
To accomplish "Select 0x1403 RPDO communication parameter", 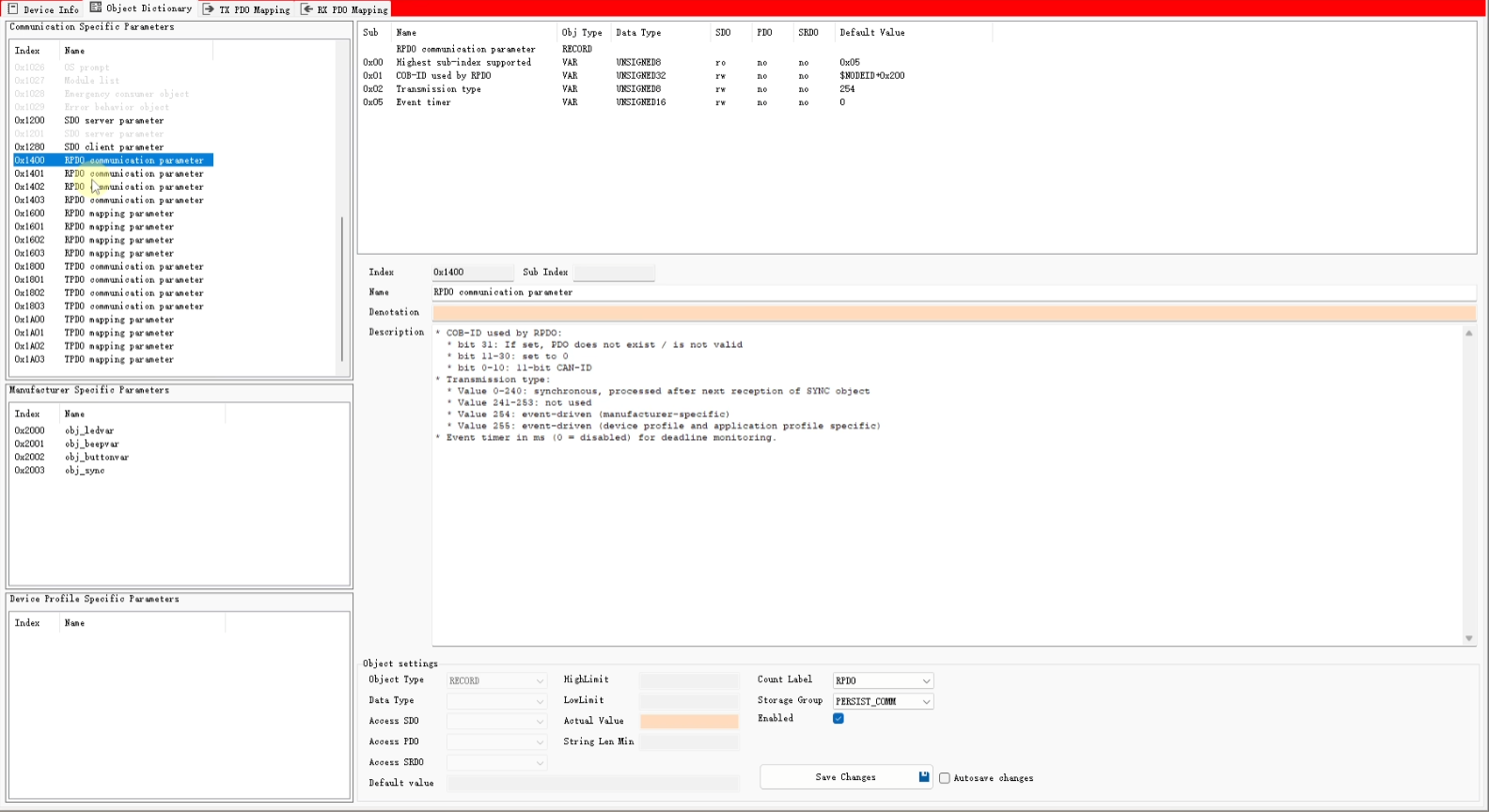I will point(113,200).
